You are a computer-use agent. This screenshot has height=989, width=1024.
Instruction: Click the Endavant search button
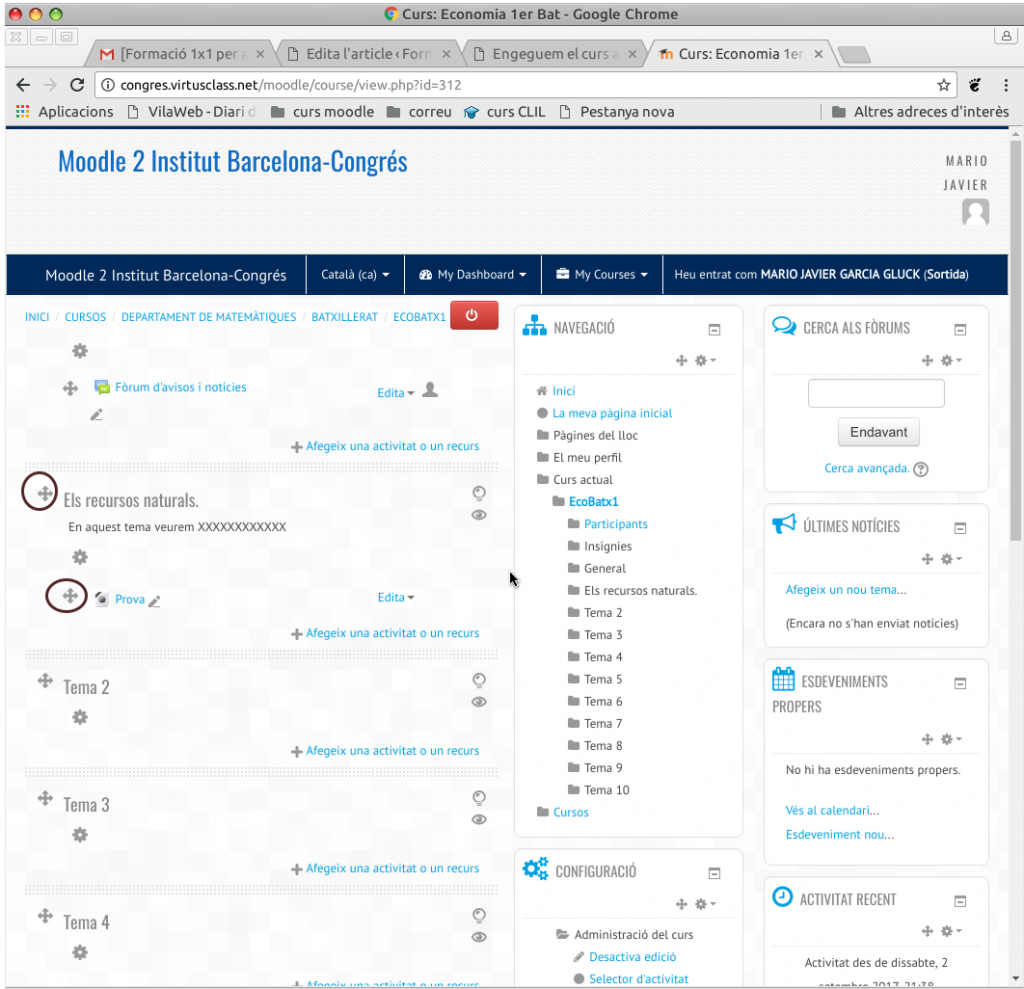tap(878, 432)
